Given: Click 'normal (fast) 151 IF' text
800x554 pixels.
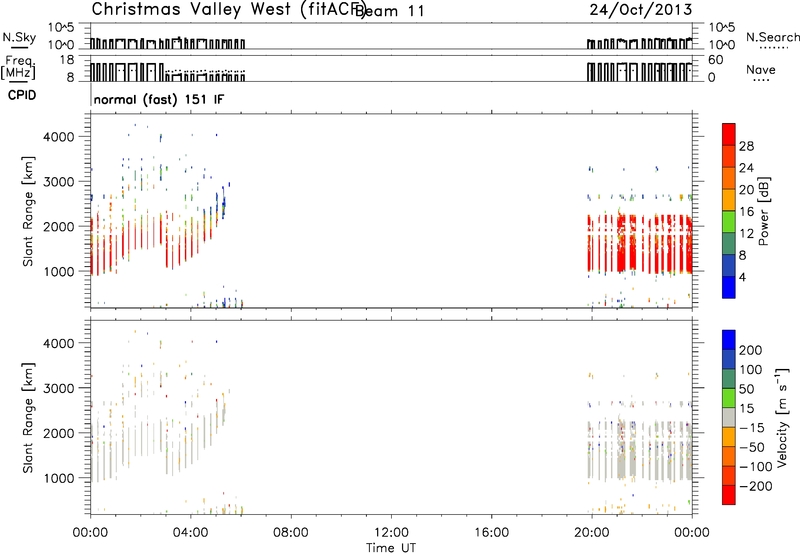Looking at the screenshot, I should click(x=159, y=99).
